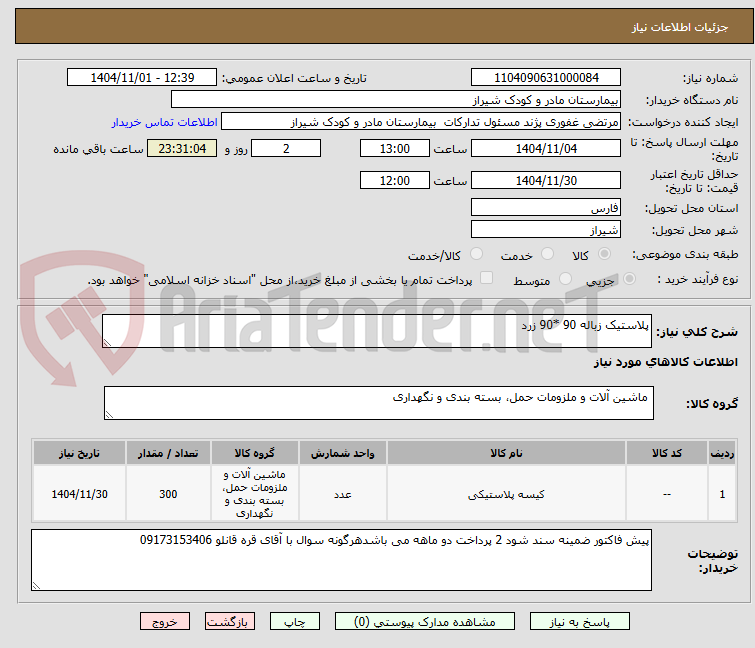Click the response deadline date 1404/11/04
The width and height of the screenshot is (755, 648).
pos(546,148)
